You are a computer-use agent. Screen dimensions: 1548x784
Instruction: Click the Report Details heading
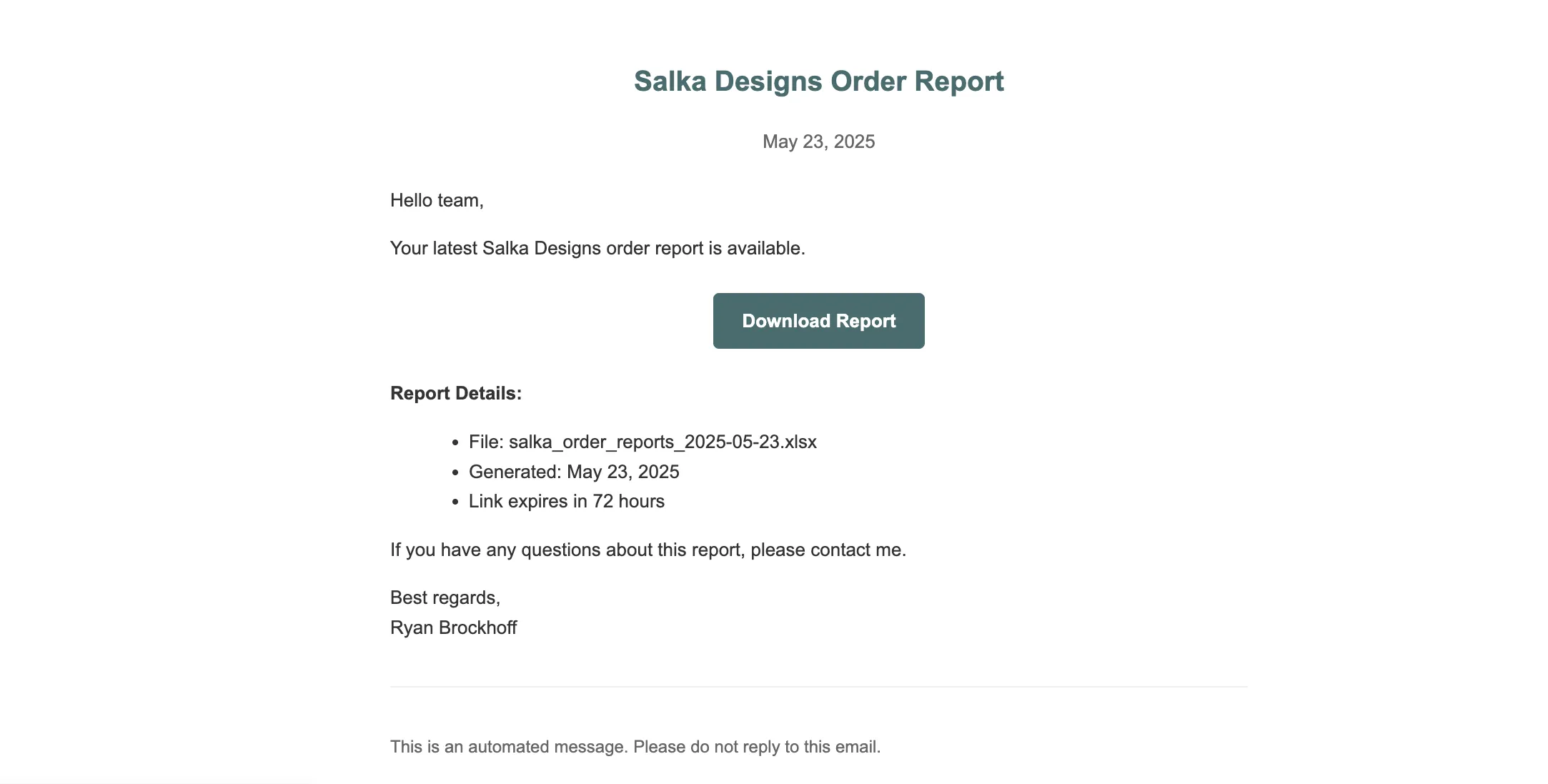coord(455,392)
